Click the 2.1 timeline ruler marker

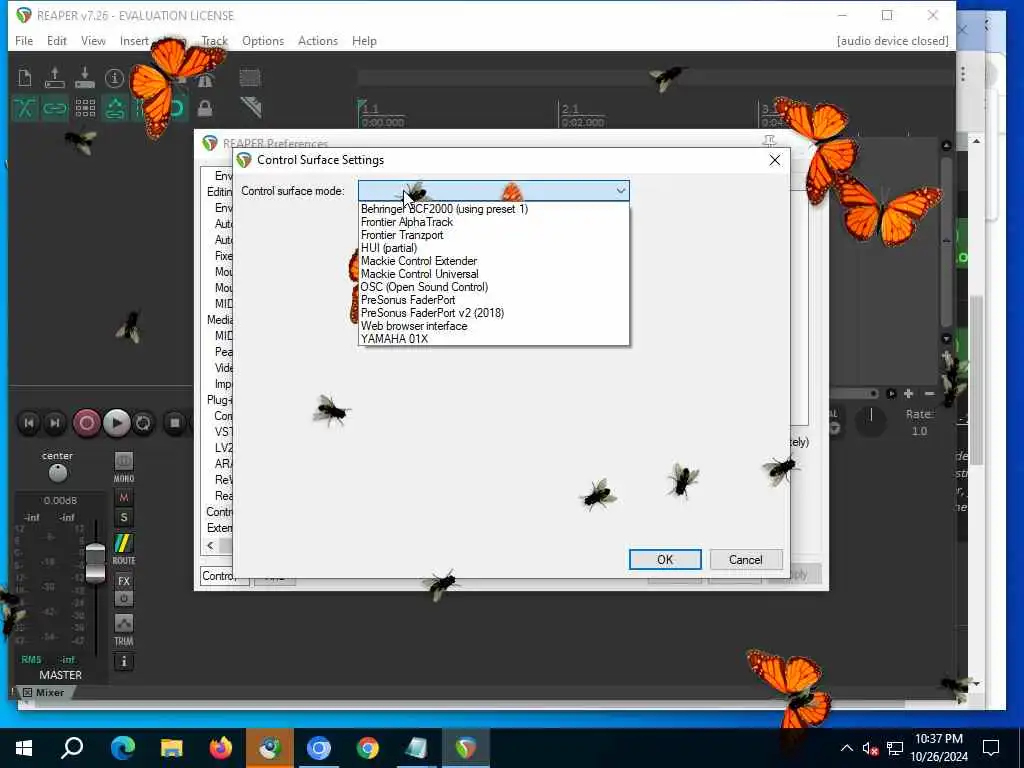click(x=569, y=108)
